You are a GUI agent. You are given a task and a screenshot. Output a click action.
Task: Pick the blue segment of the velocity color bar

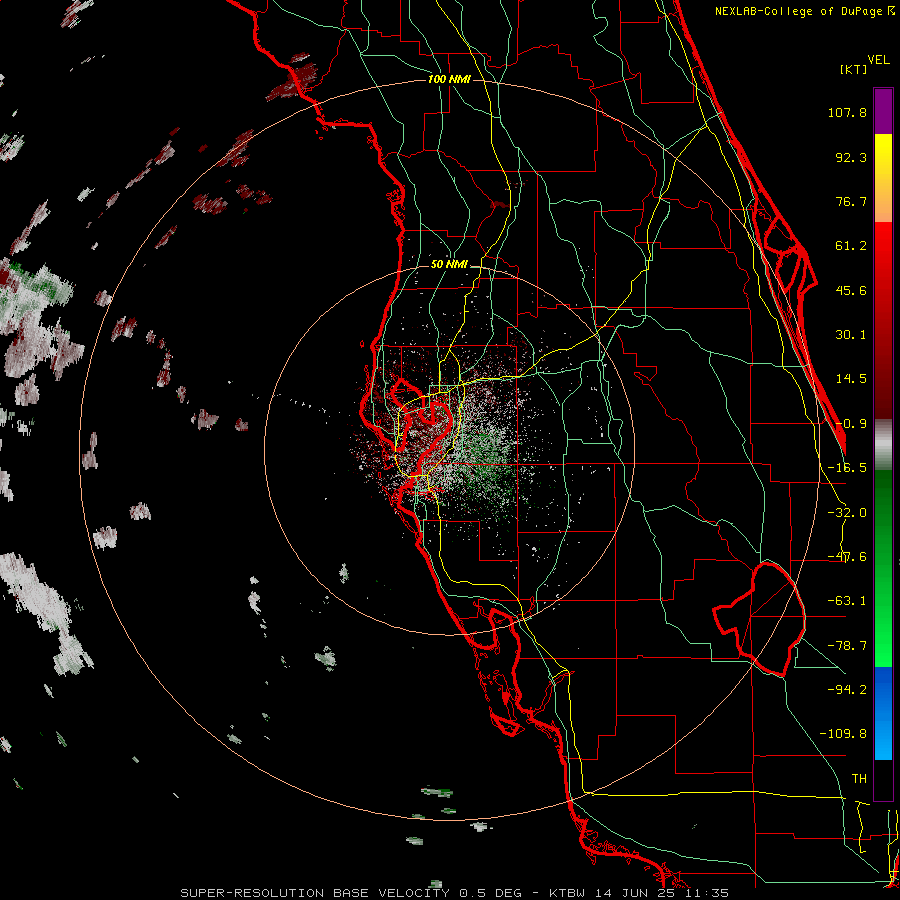[x=883, y=713]
